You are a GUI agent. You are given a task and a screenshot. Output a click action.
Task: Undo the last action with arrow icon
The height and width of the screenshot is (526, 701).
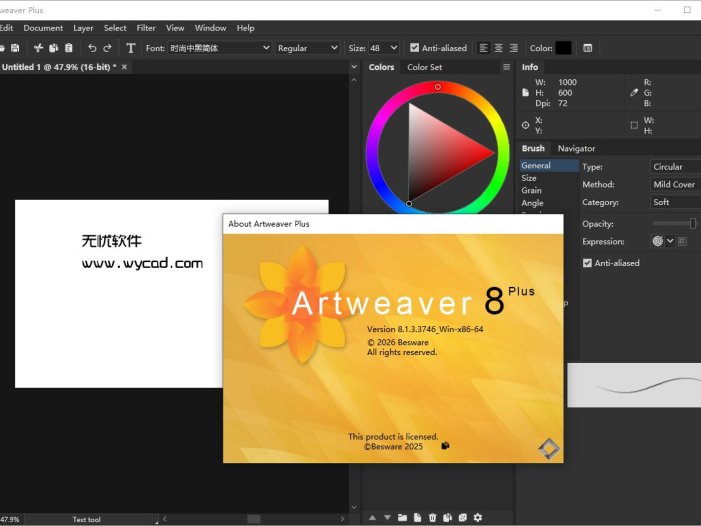click(x=92, y=48)
